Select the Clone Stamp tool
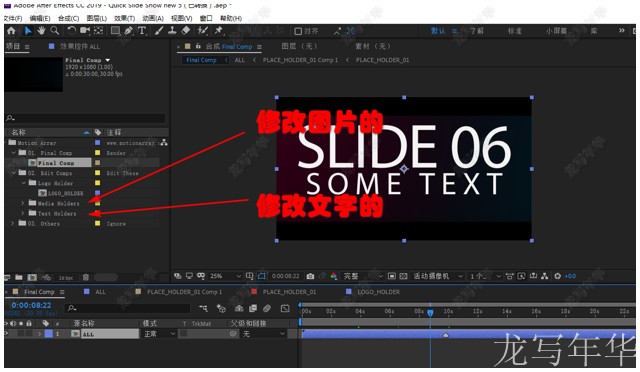Screen dimensions: 640x372 [172, 31]
